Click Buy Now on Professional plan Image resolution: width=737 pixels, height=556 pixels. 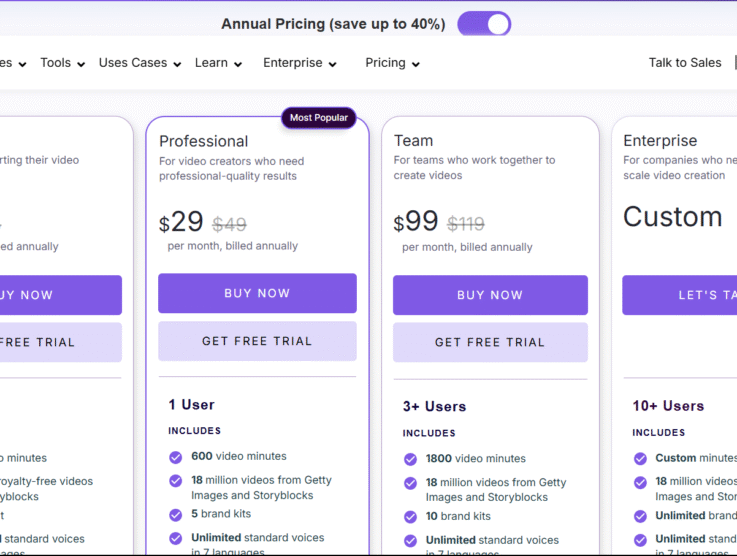257,293
